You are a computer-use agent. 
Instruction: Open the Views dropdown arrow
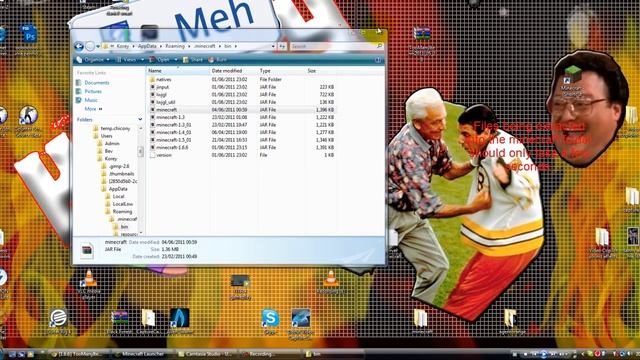click(142, 60)
